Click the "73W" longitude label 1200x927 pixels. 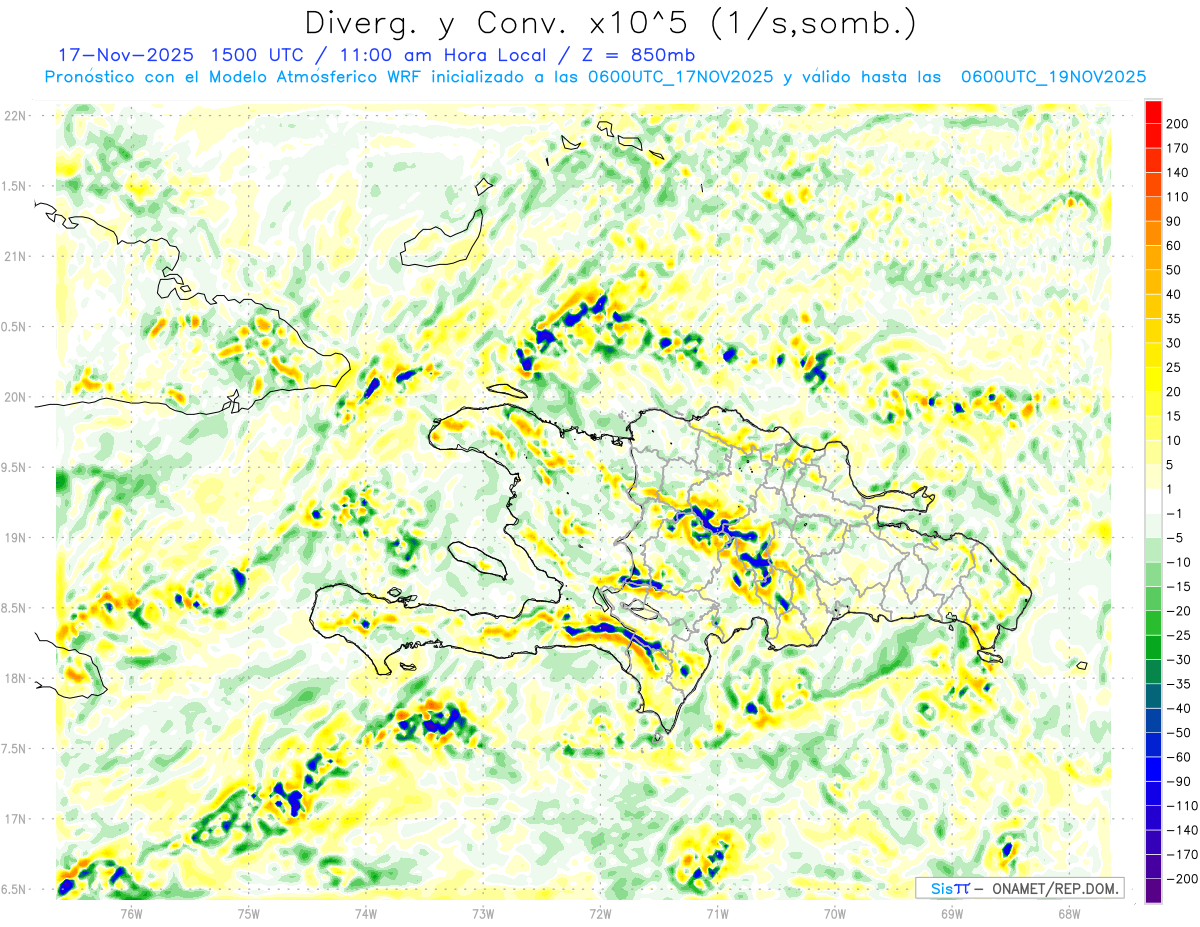pos(483,912)
